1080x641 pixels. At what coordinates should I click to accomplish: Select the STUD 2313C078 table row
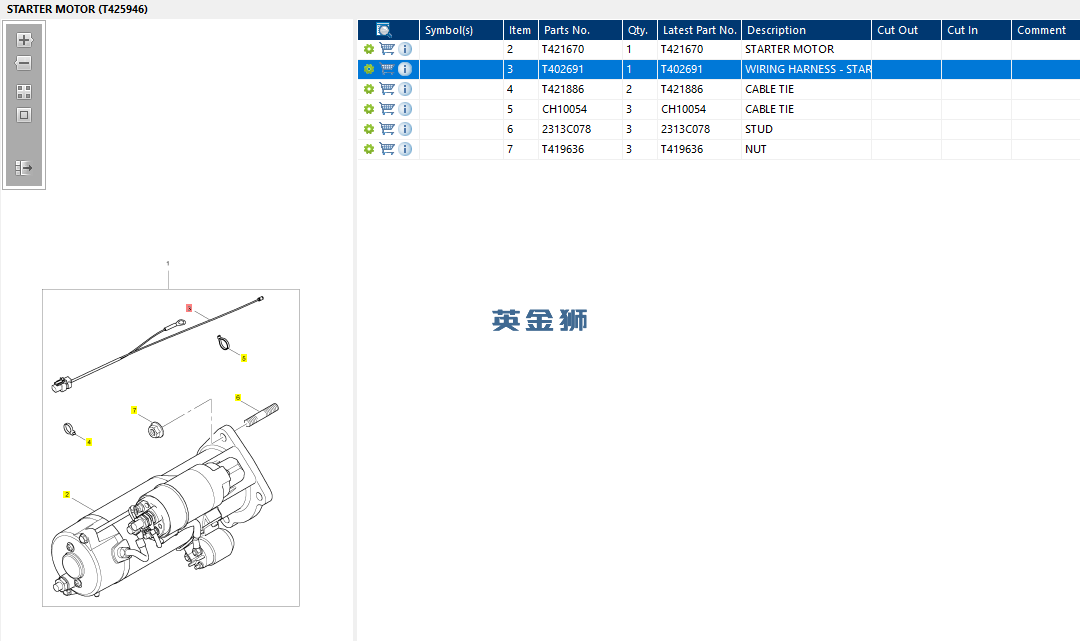(x=718, y=129)
